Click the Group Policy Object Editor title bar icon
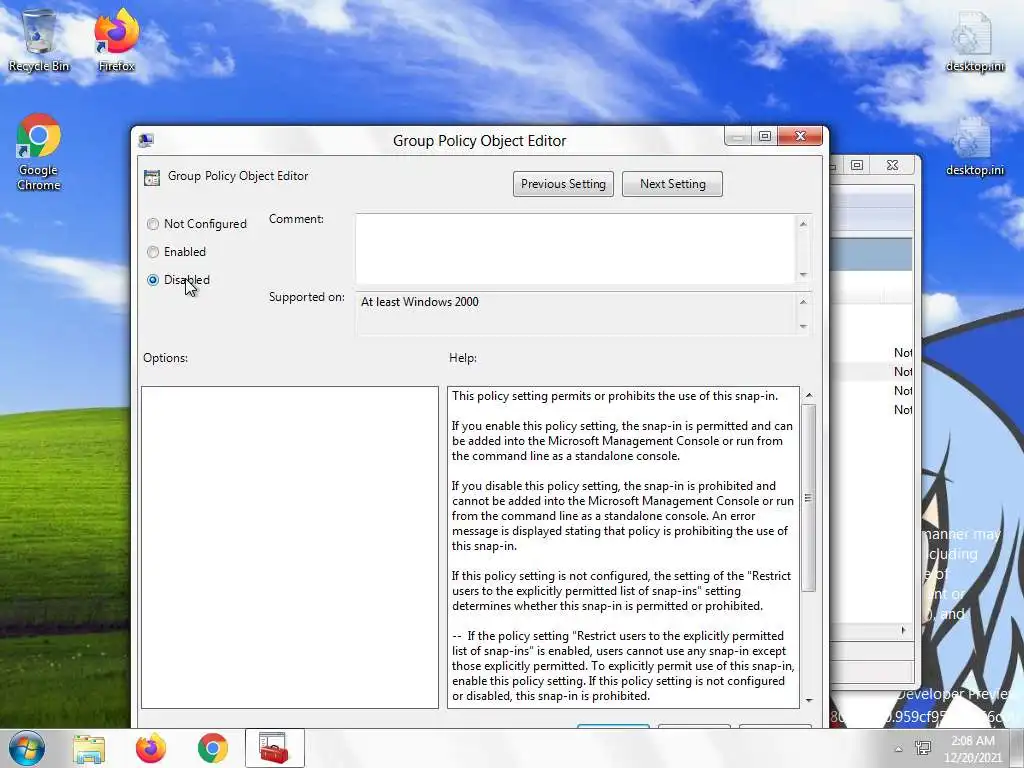Image resolution: width=1024 pixels, height=768 pixels. pyautogui.click(x=146, y=140)
